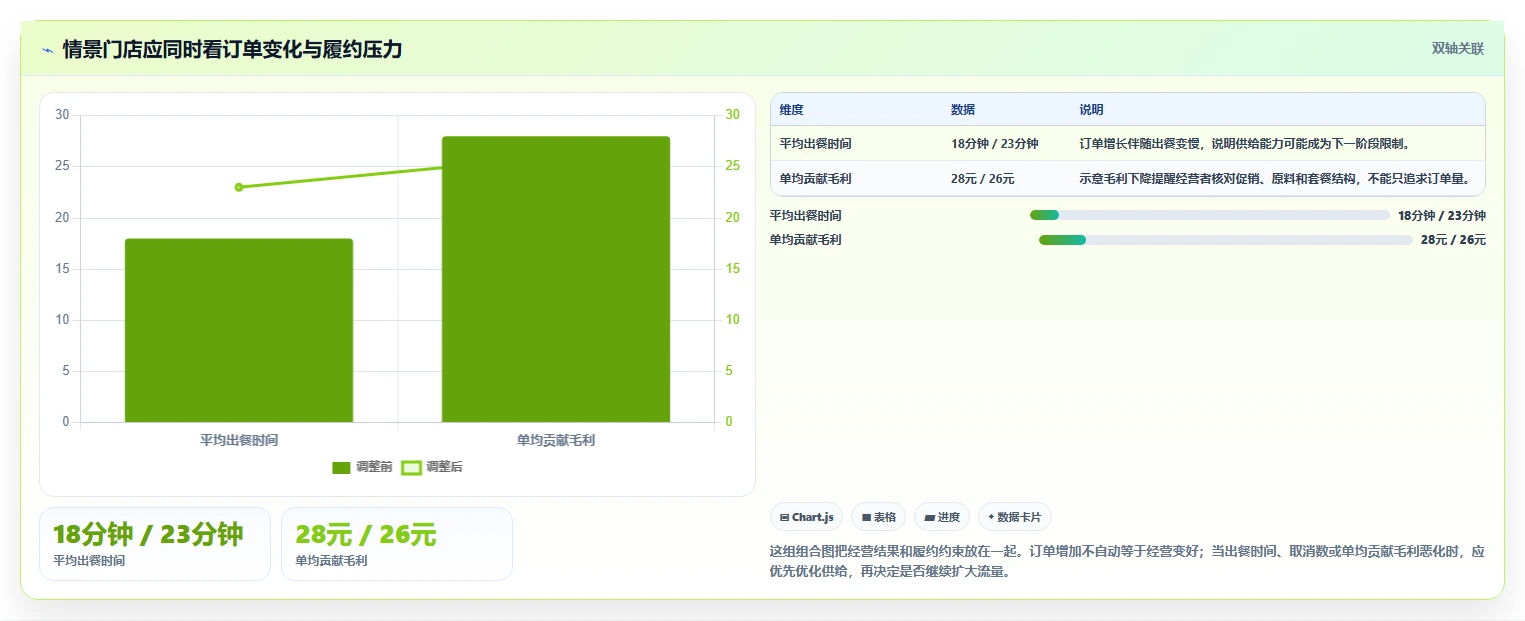
Task: Click the description starting 订单增长伴随出餐变慢
Action: tap(1244, 144)
